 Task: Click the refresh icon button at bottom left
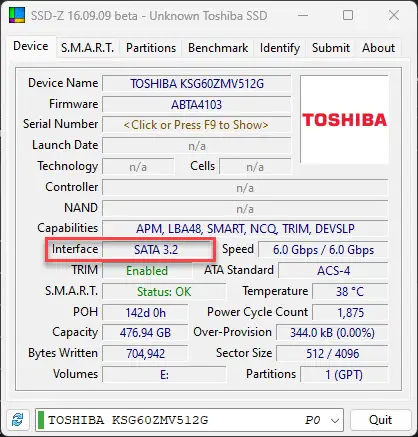pyautogui.click(x=17, y=420)
